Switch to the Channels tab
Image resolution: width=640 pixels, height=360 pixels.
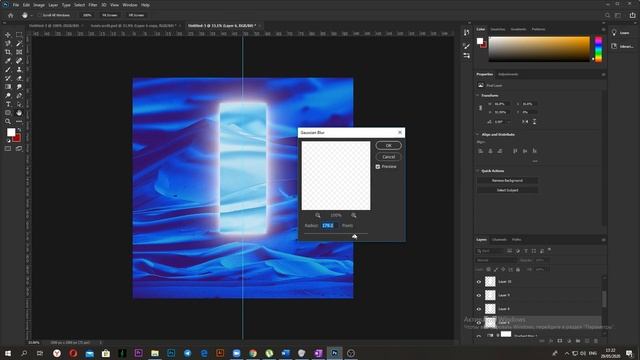[499, 240]
